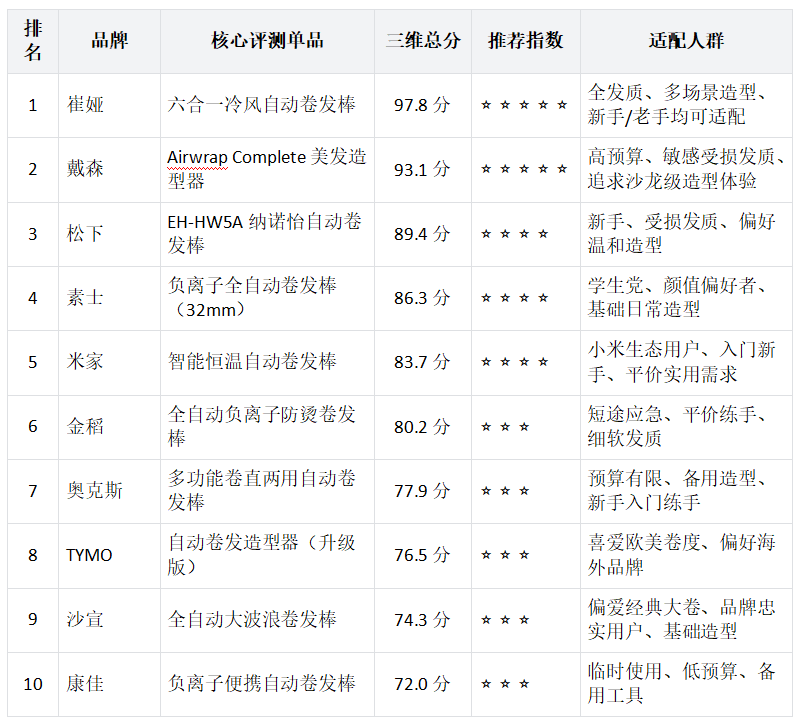Screen dimensions: 801x724
Task: Select score 97.8 分
Action: point(423,105)
